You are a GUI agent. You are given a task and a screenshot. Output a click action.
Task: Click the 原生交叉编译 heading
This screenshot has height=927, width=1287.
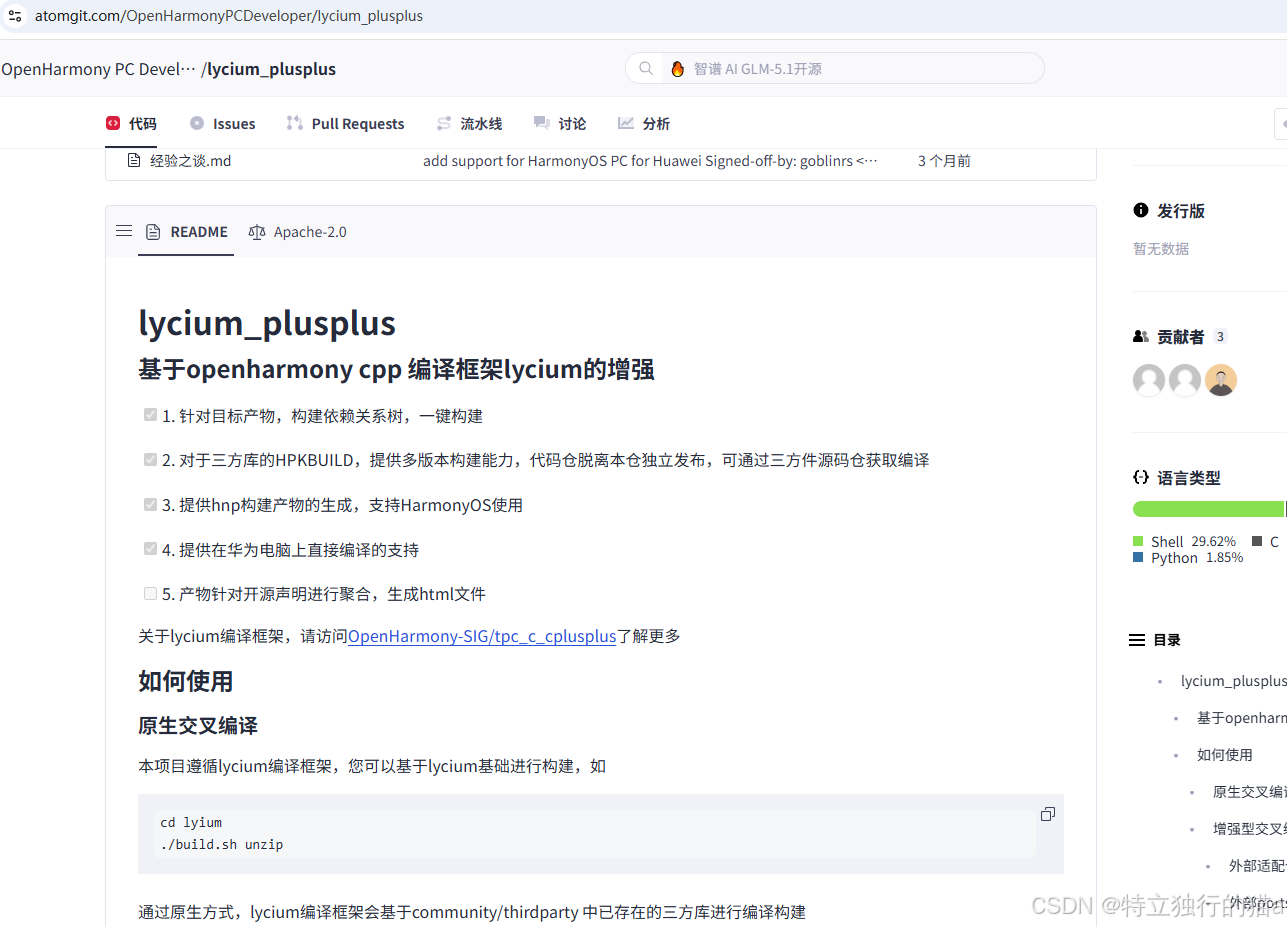point(198,725)
